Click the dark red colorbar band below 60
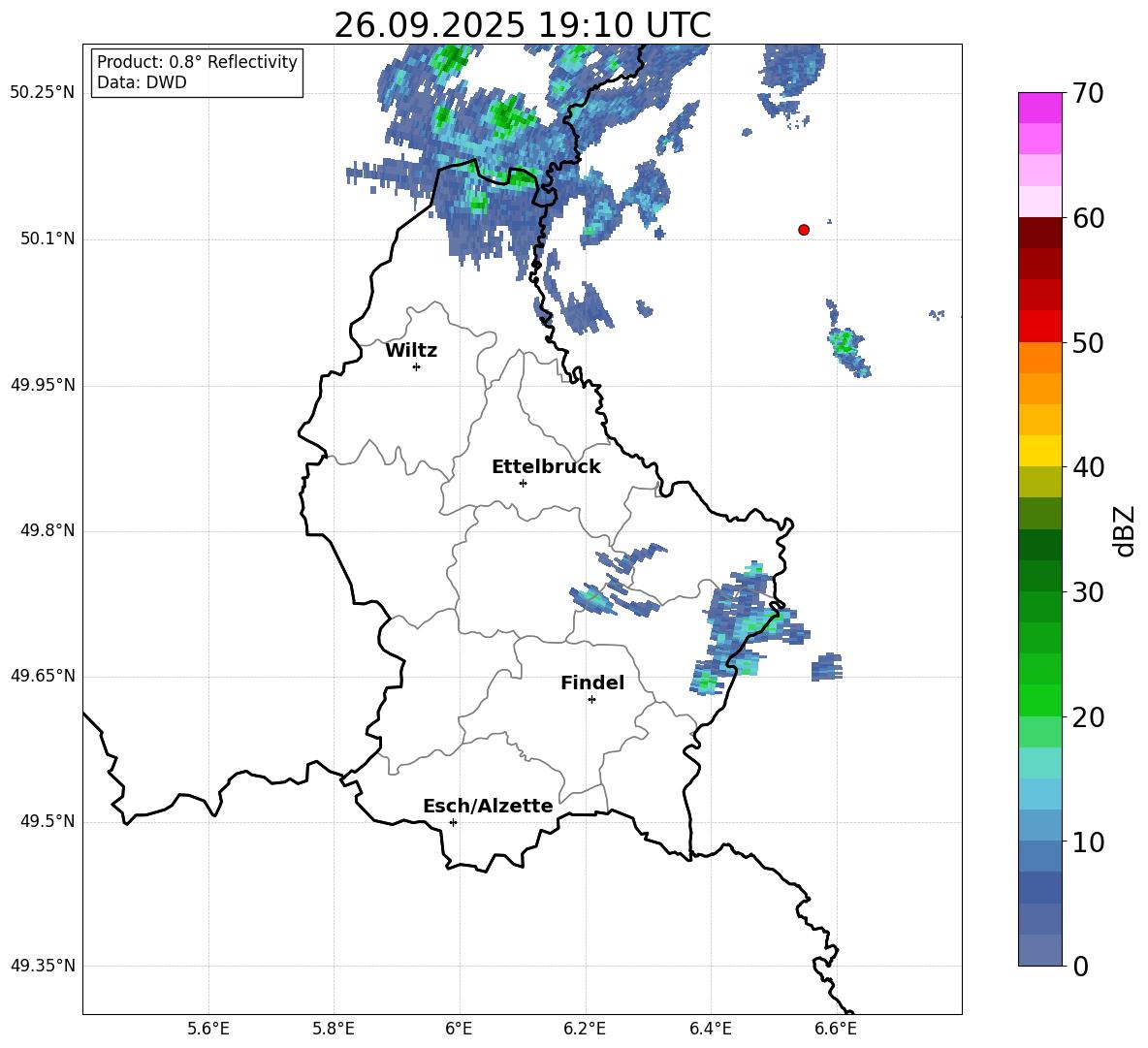This screenshot has height=1048, width=1148. (x=1039, y=233)
